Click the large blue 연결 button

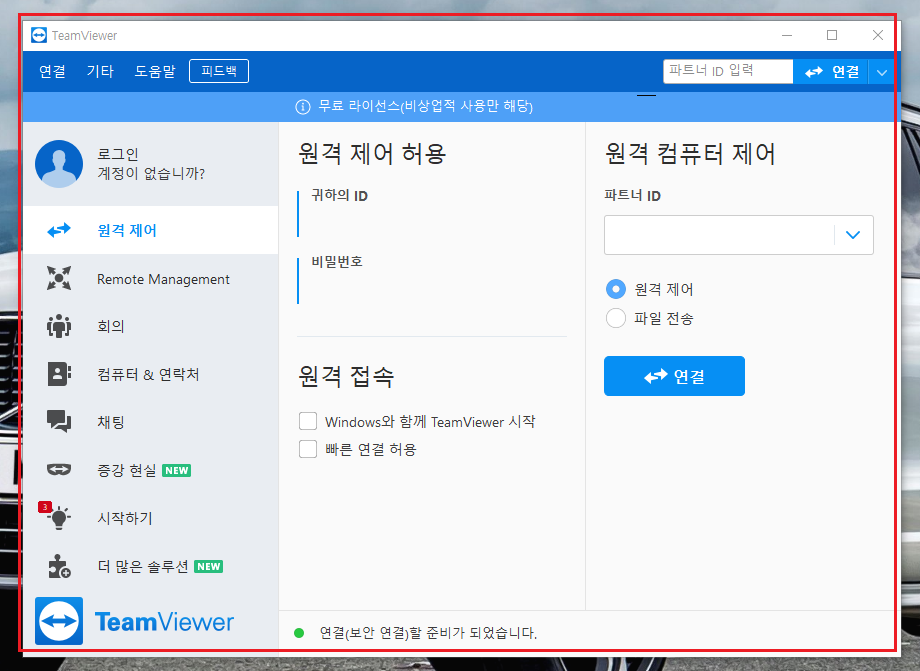(x=674, y=376)
